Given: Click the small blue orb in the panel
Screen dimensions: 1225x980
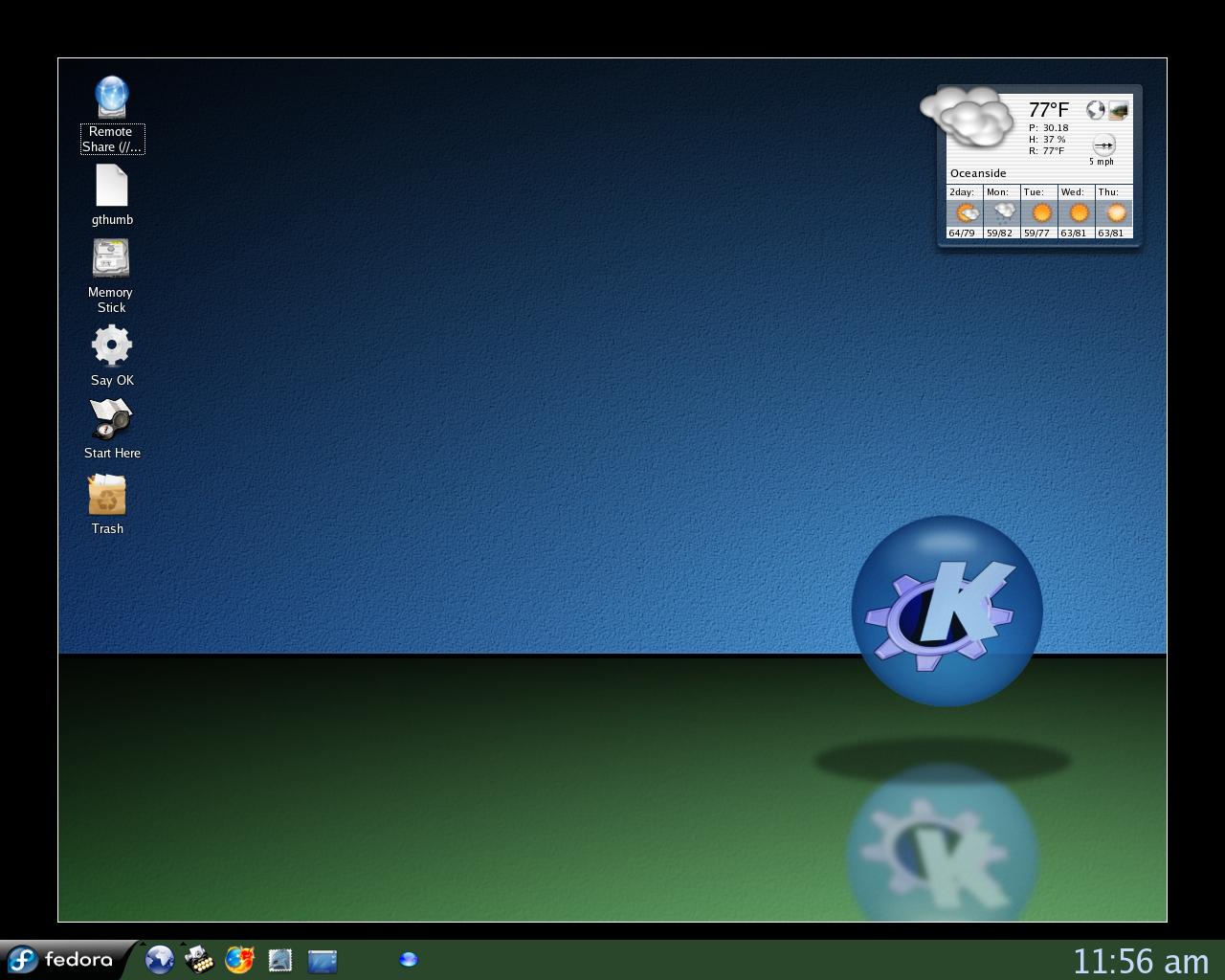Looking at the screenshot, I should click(409, 959).
